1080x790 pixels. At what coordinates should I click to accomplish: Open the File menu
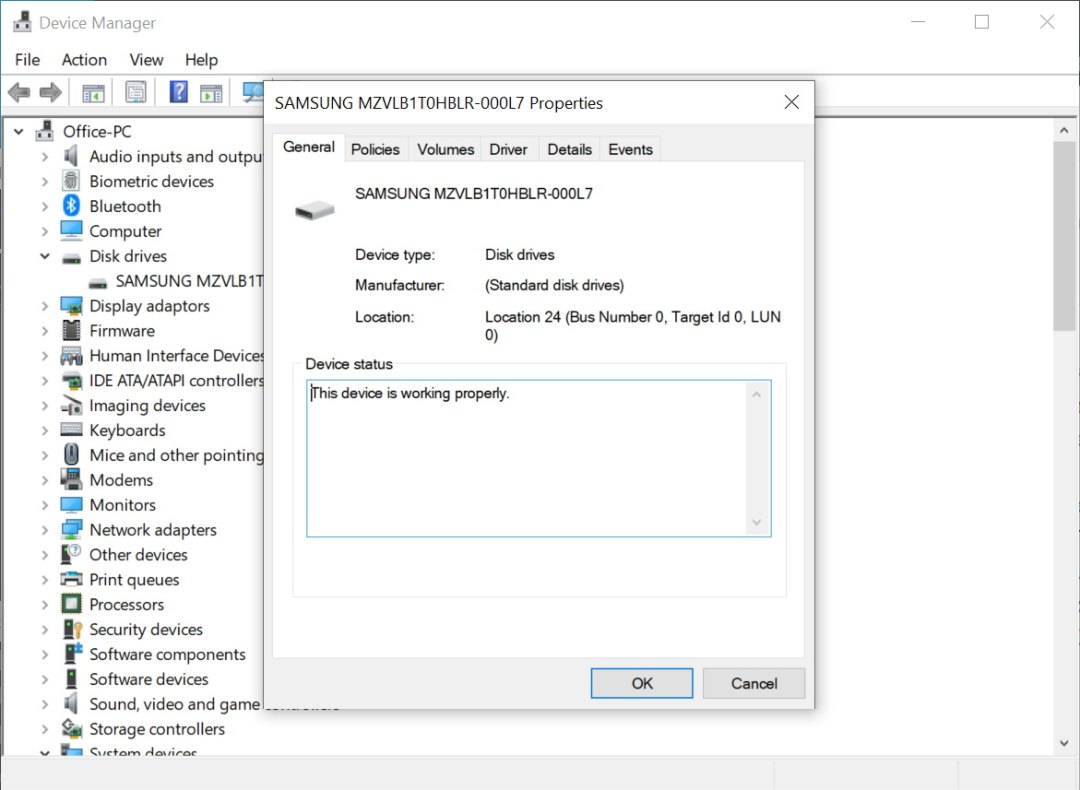coord(28,60)
